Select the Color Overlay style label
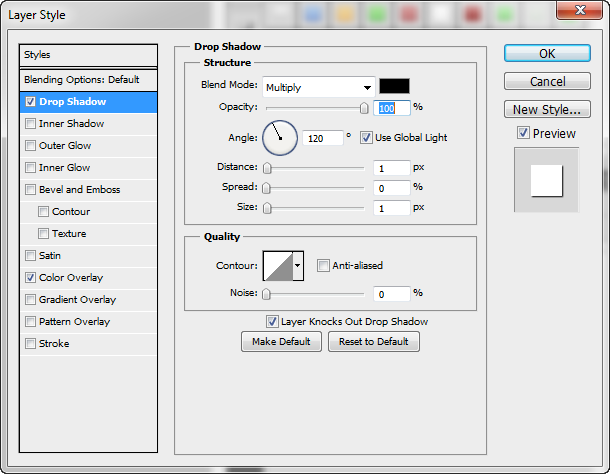The image size is (610, 474). tap(71, 277)
